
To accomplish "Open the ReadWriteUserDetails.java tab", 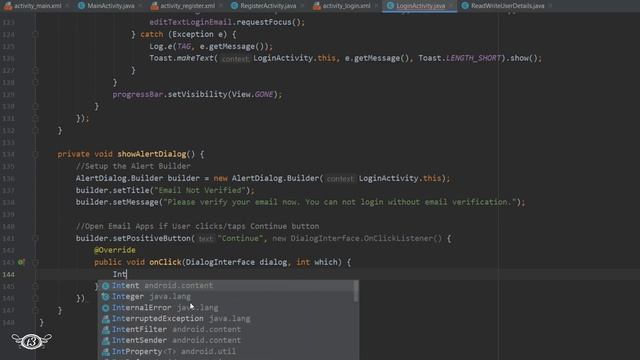I will 507,6.
